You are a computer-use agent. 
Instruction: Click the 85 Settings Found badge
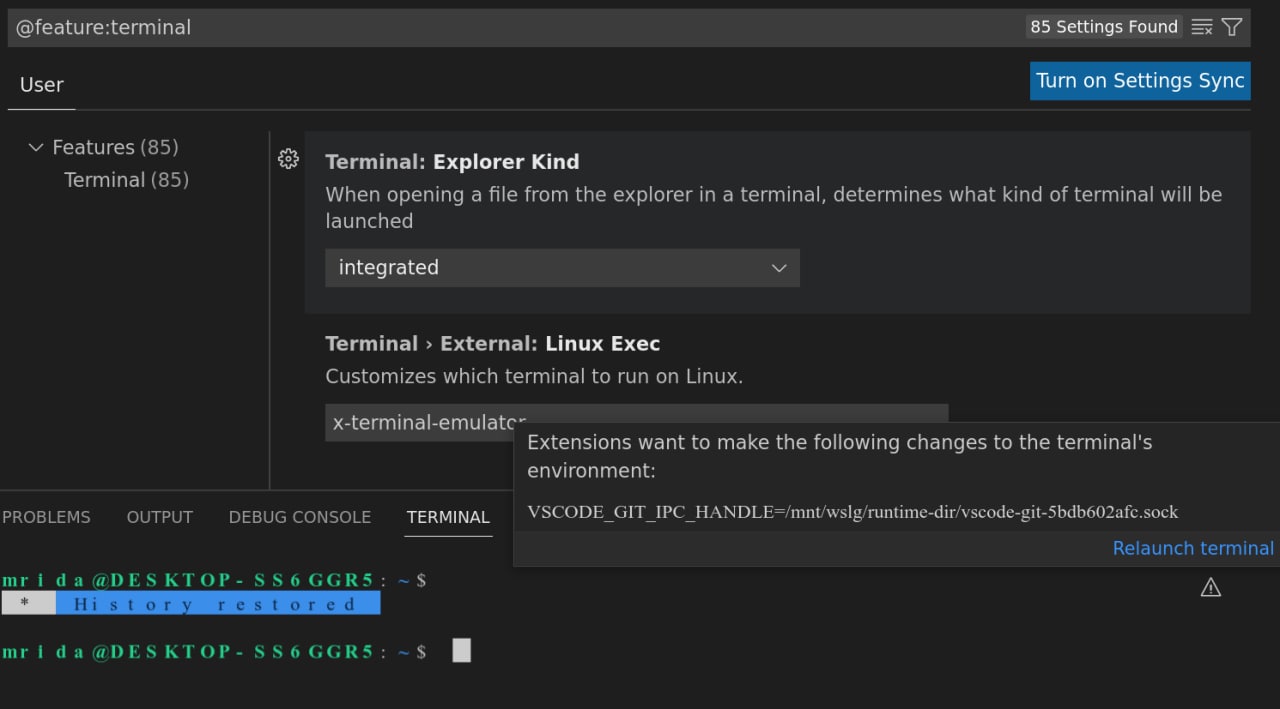tap(1104, 27)
